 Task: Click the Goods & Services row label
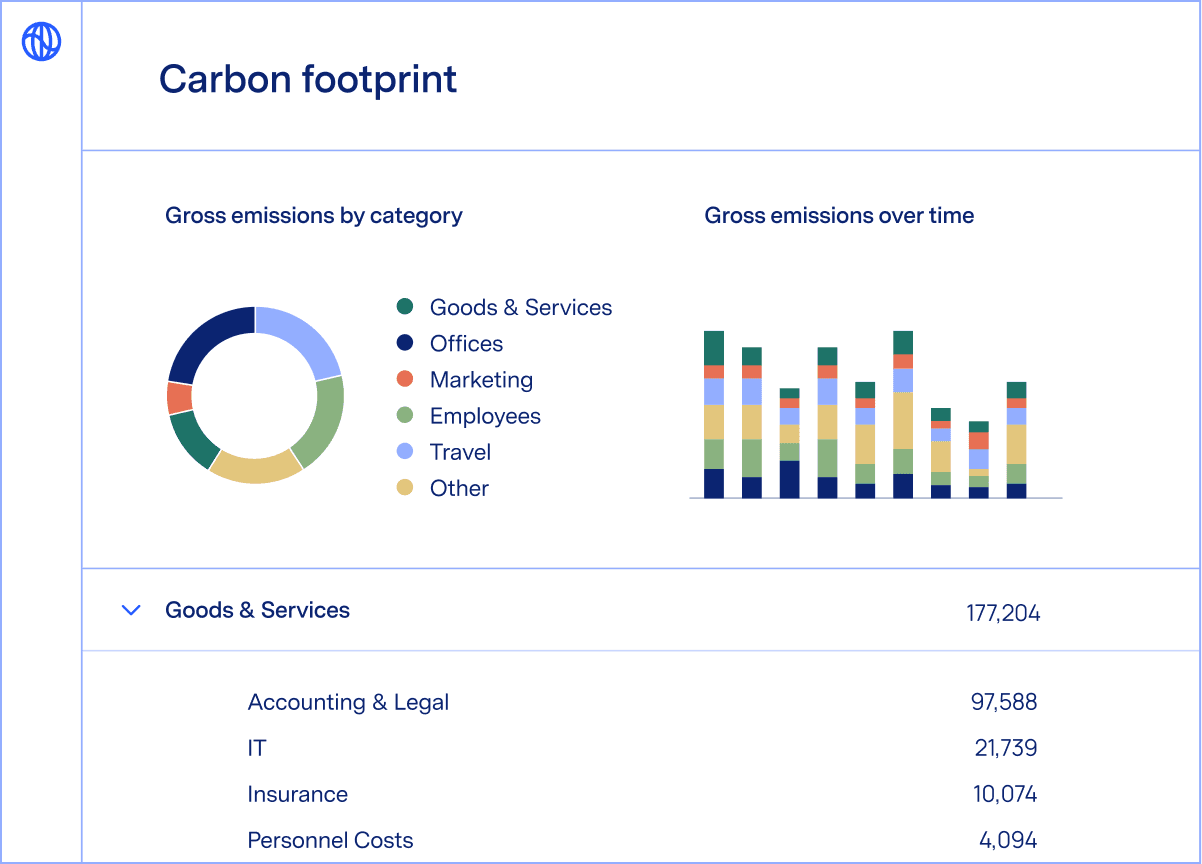pyautogui.click(x=257, y=610)
